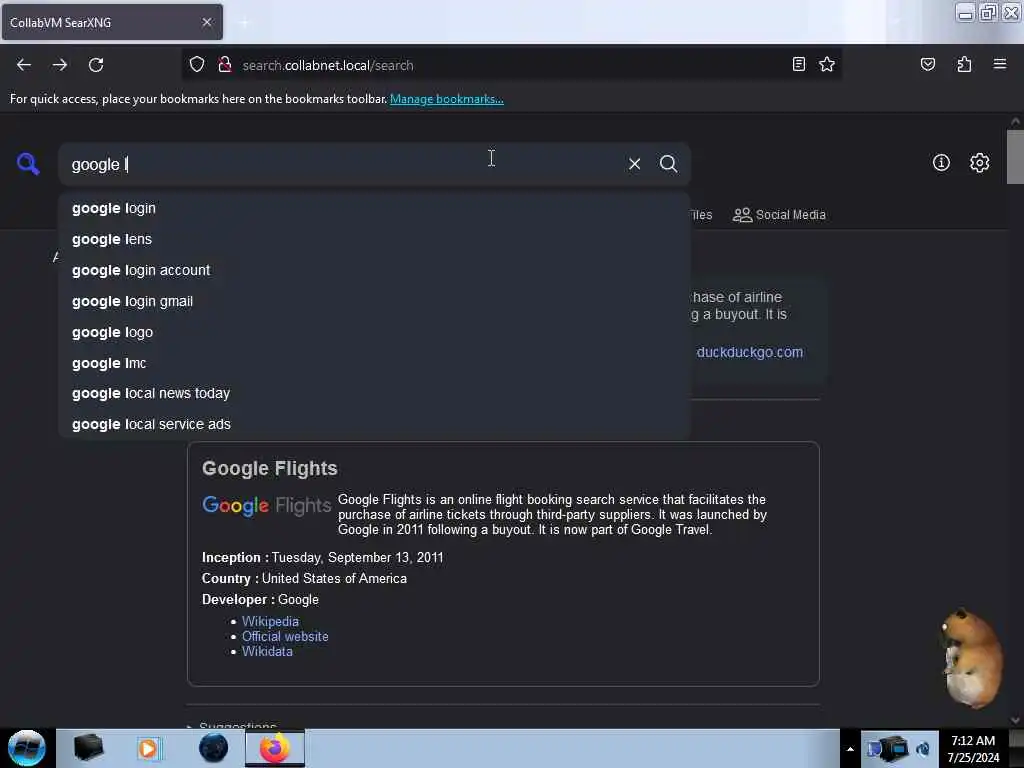Show hidden system tray icons

[850, 749]
